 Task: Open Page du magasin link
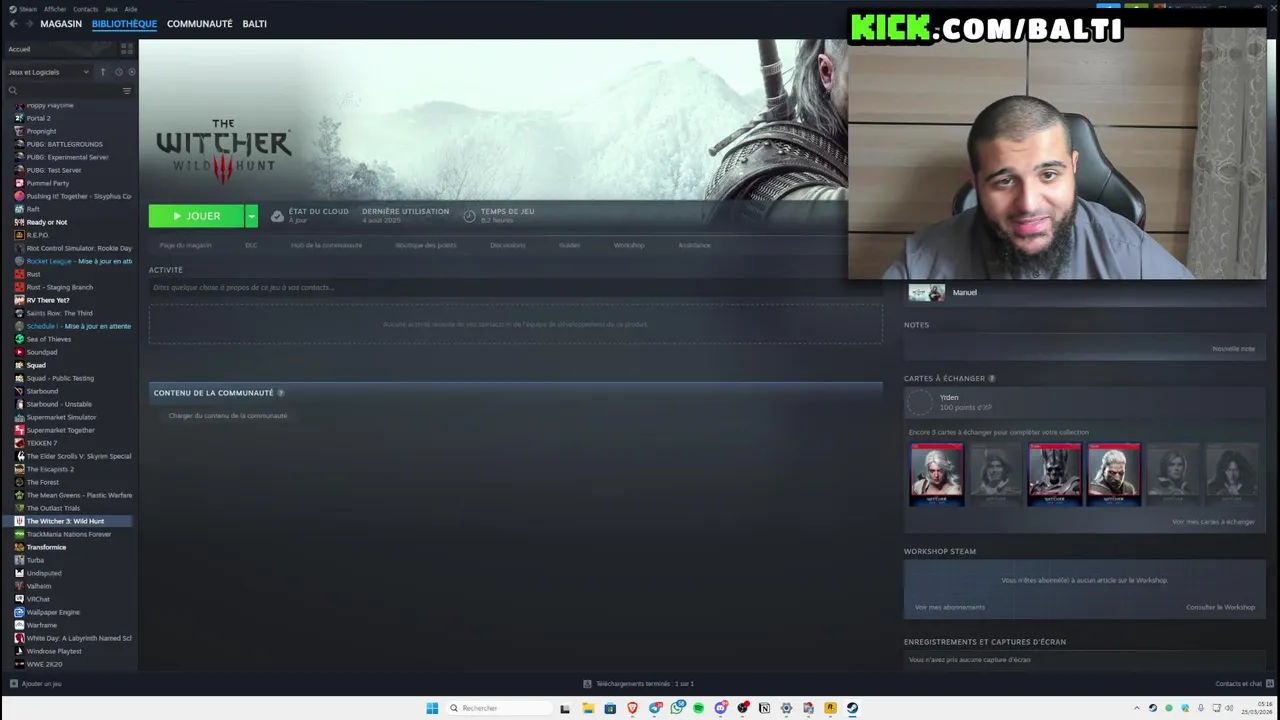point(185,245)
